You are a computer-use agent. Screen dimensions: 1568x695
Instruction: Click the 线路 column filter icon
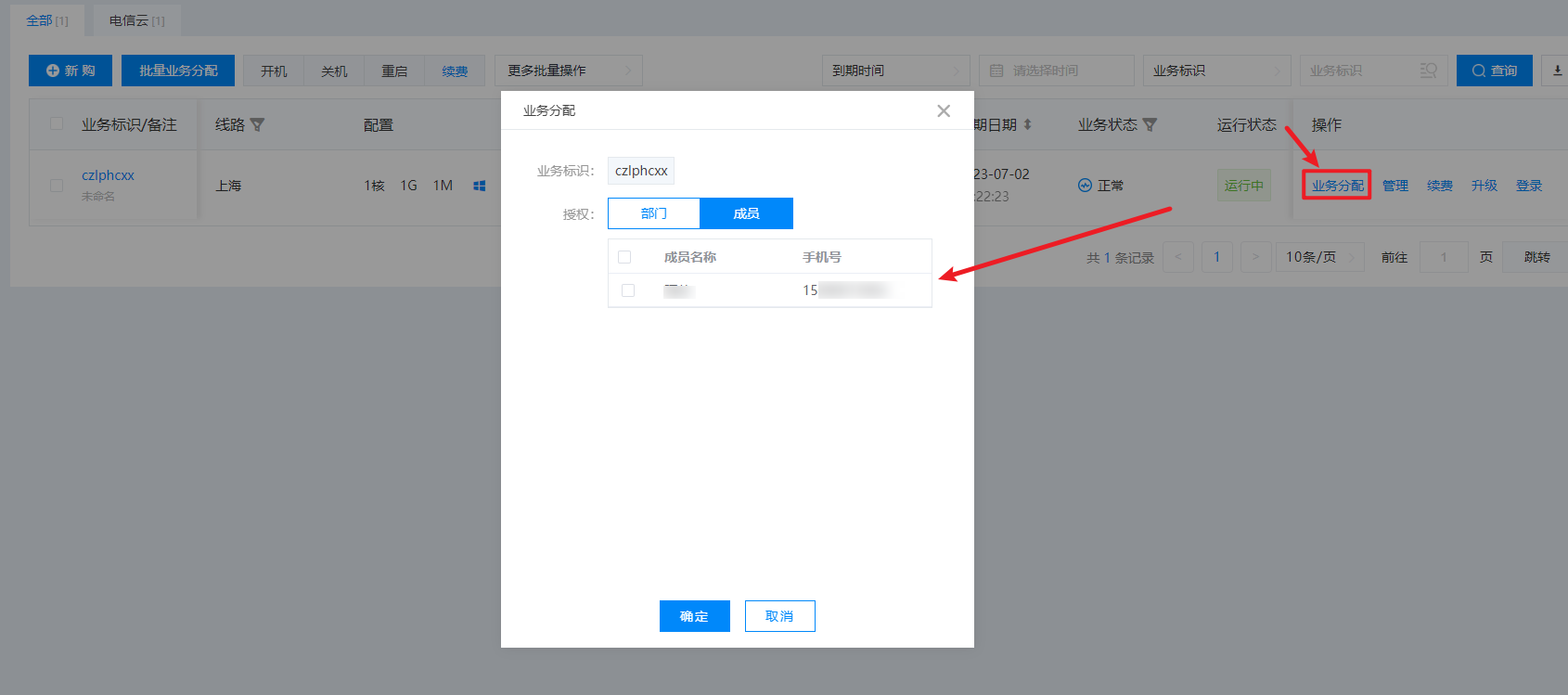[258, 125]
